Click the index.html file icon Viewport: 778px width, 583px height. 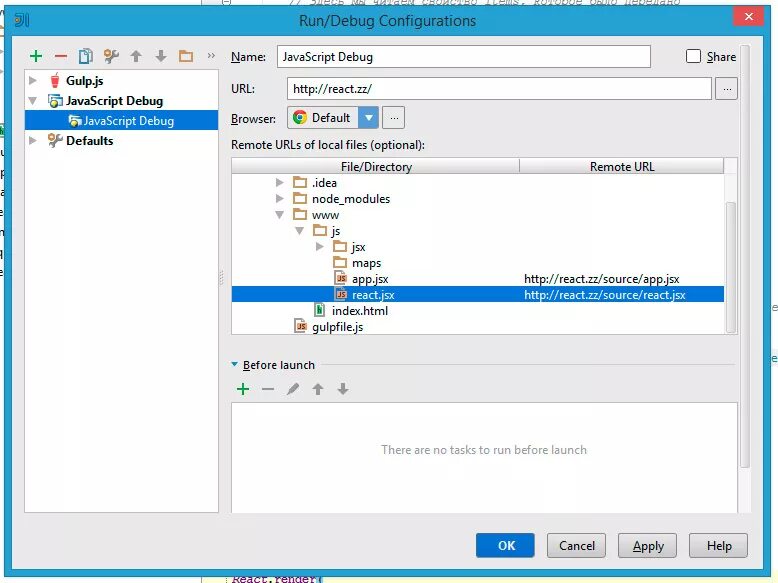coord(320,311)
